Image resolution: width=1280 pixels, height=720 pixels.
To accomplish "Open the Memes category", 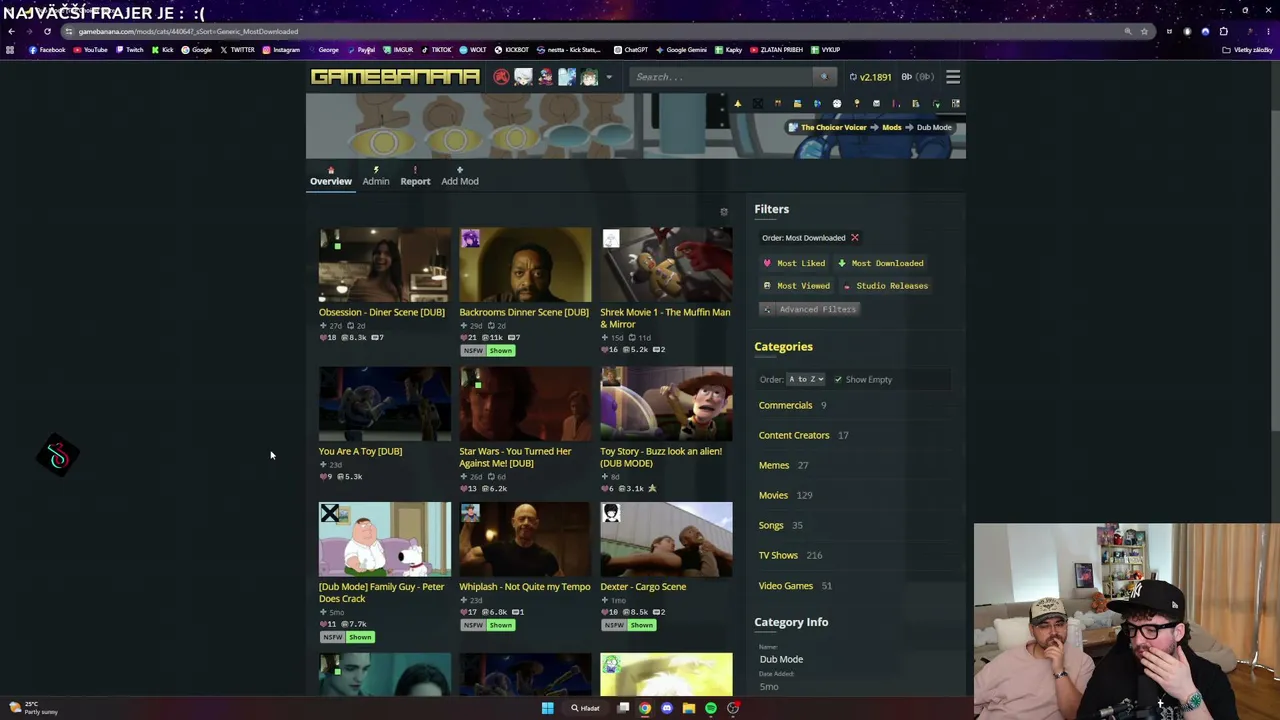I will pos(774,466).
